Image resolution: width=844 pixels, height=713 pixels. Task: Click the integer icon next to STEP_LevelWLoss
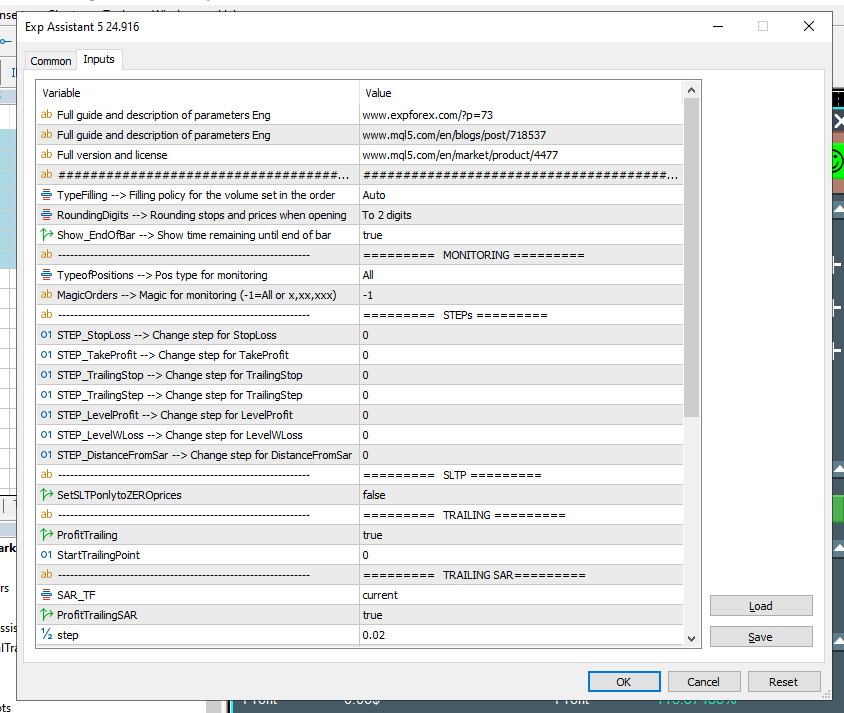(x=47, y=434)
